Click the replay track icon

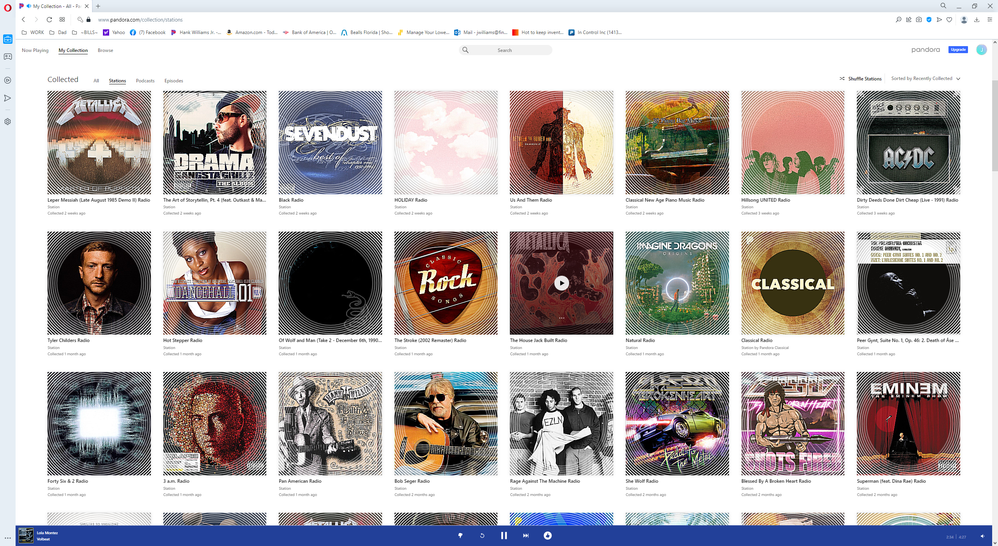(482, 536)
